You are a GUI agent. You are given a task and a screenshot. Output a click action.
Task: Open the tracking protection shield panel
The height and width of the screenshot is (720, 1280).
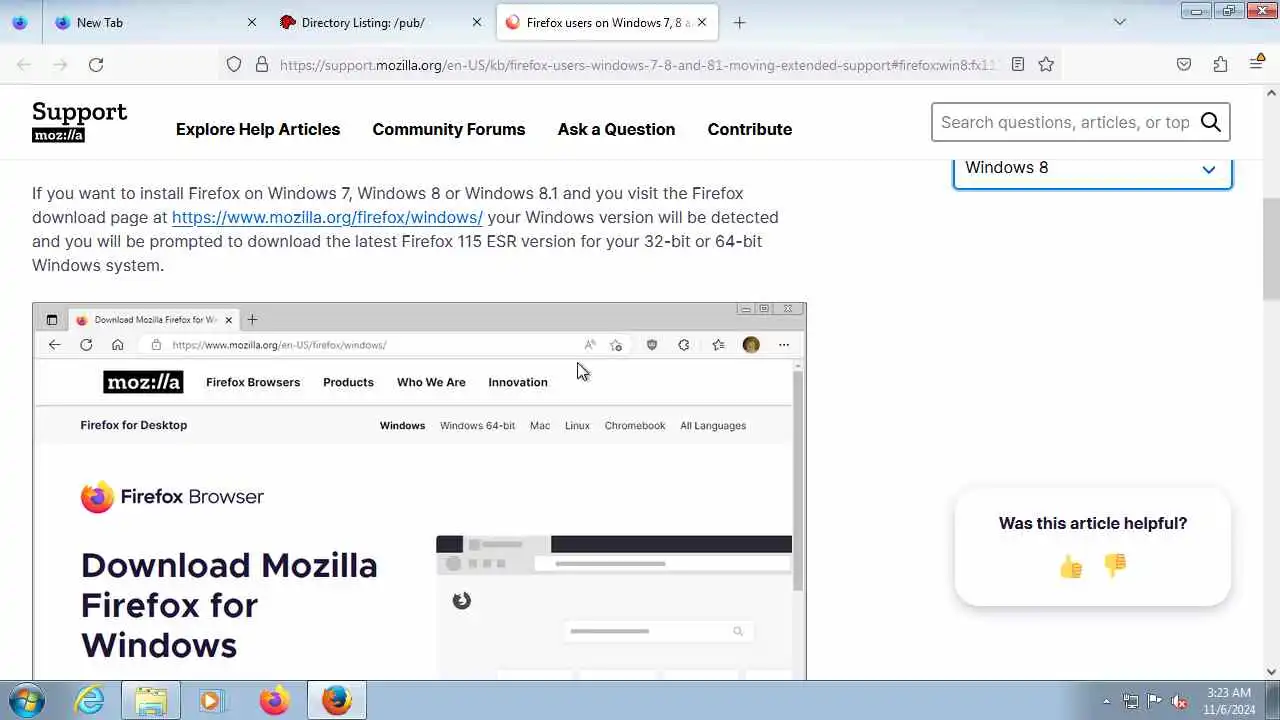coord(234,64)
